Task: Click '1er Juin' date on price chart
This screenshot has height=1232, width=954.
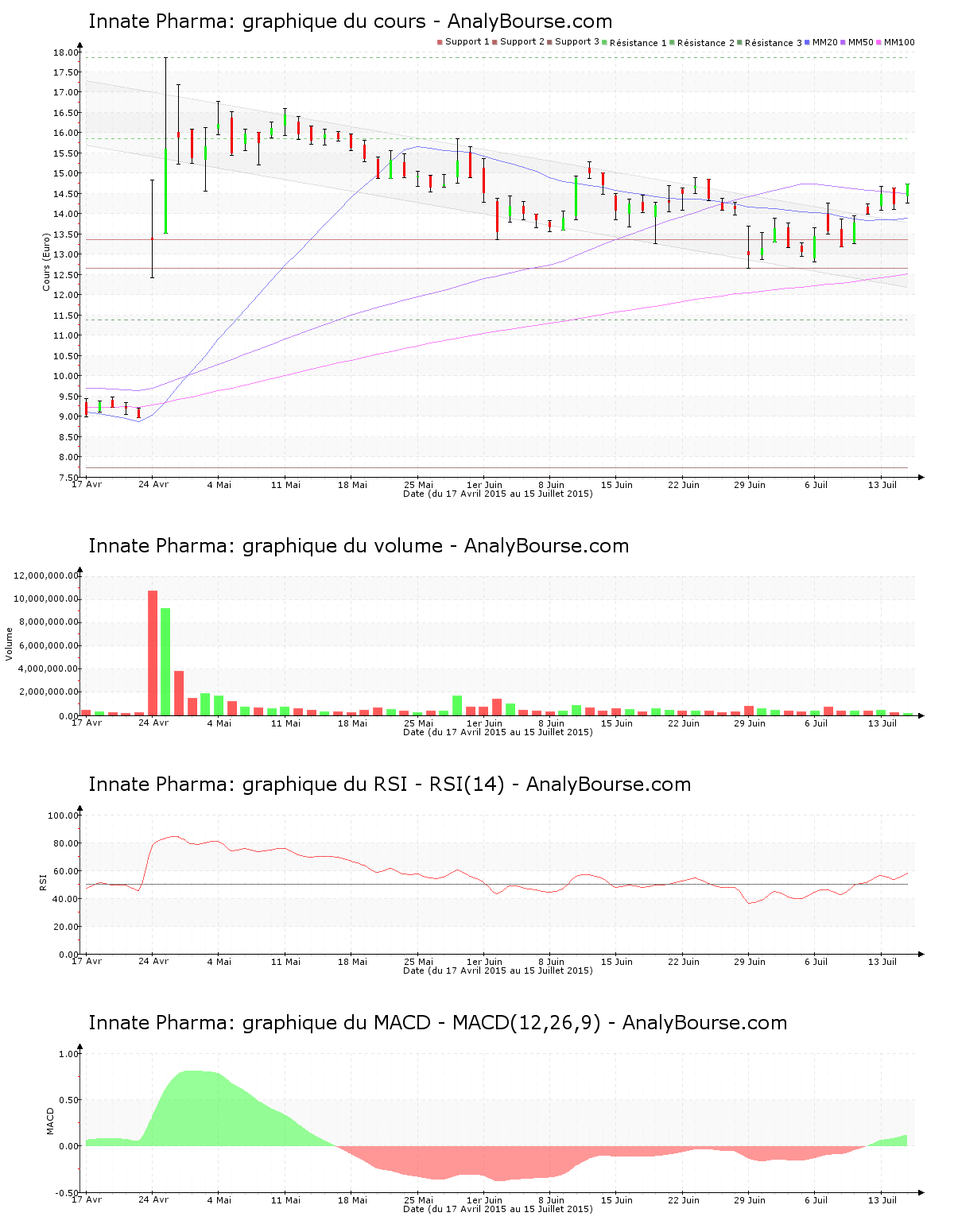Action: pos(484,484)
